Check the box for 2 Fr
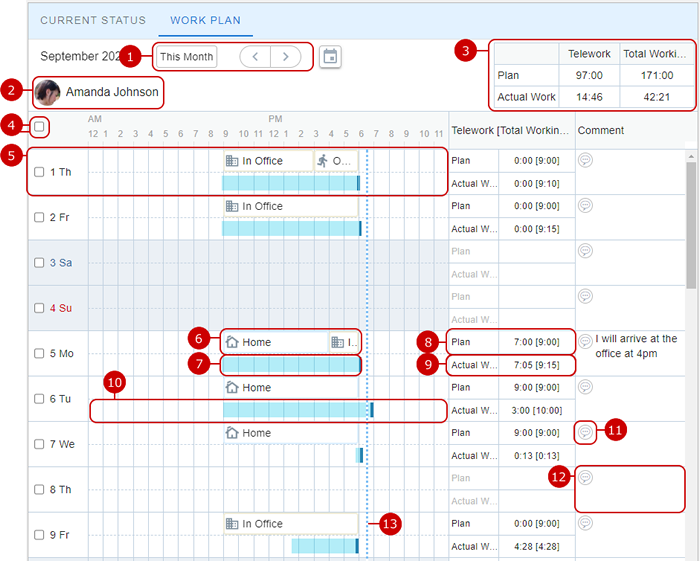The height and width of the screenshot is (561, 700). tap(39, 217)
